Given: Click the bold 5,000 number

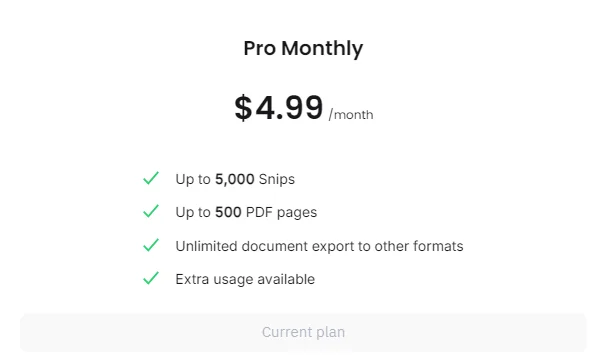Looking at the screenshot, I should coord(235,179).
